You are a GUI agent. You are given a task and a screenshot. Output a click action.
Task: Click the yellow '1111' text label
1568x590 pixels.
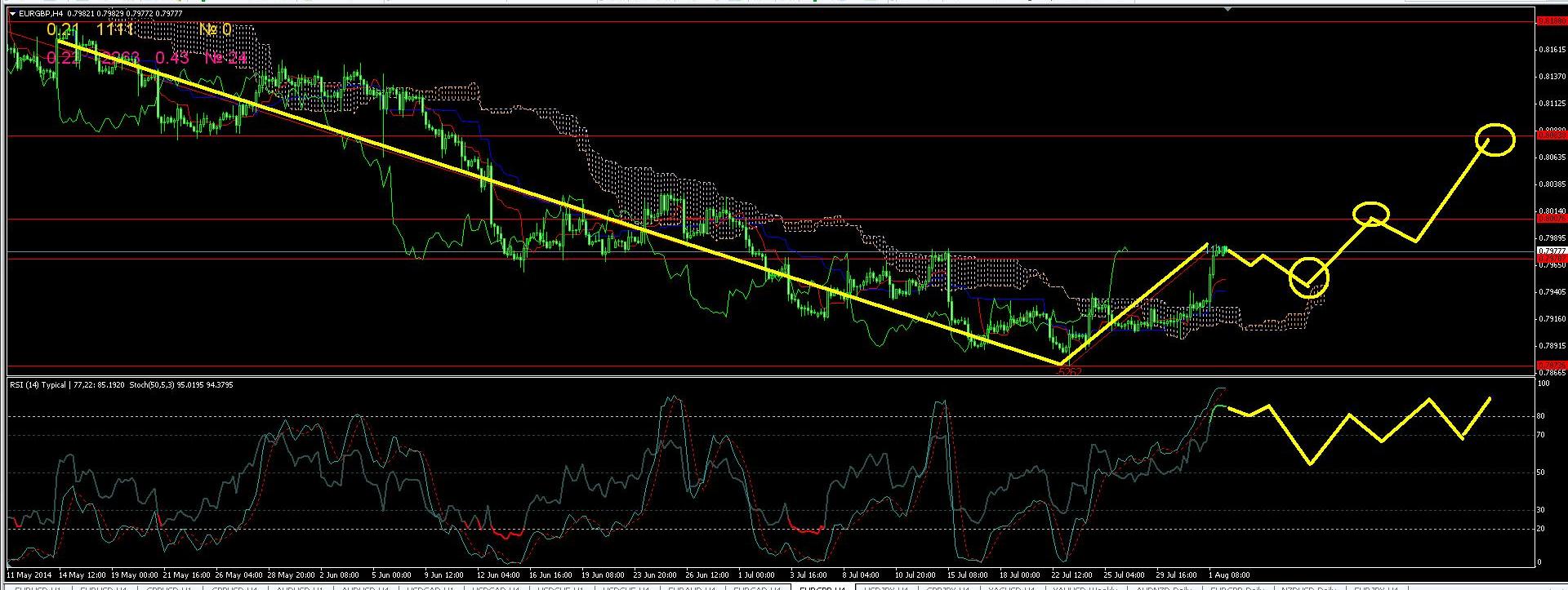114,30
